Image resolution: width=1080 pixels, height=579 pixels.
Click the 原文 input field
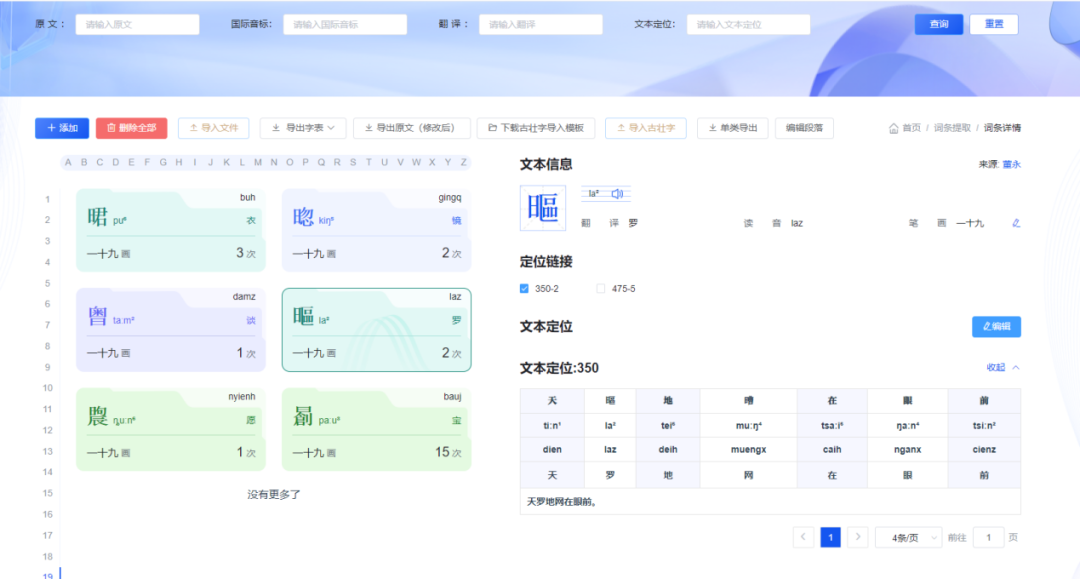coord(136,23)
